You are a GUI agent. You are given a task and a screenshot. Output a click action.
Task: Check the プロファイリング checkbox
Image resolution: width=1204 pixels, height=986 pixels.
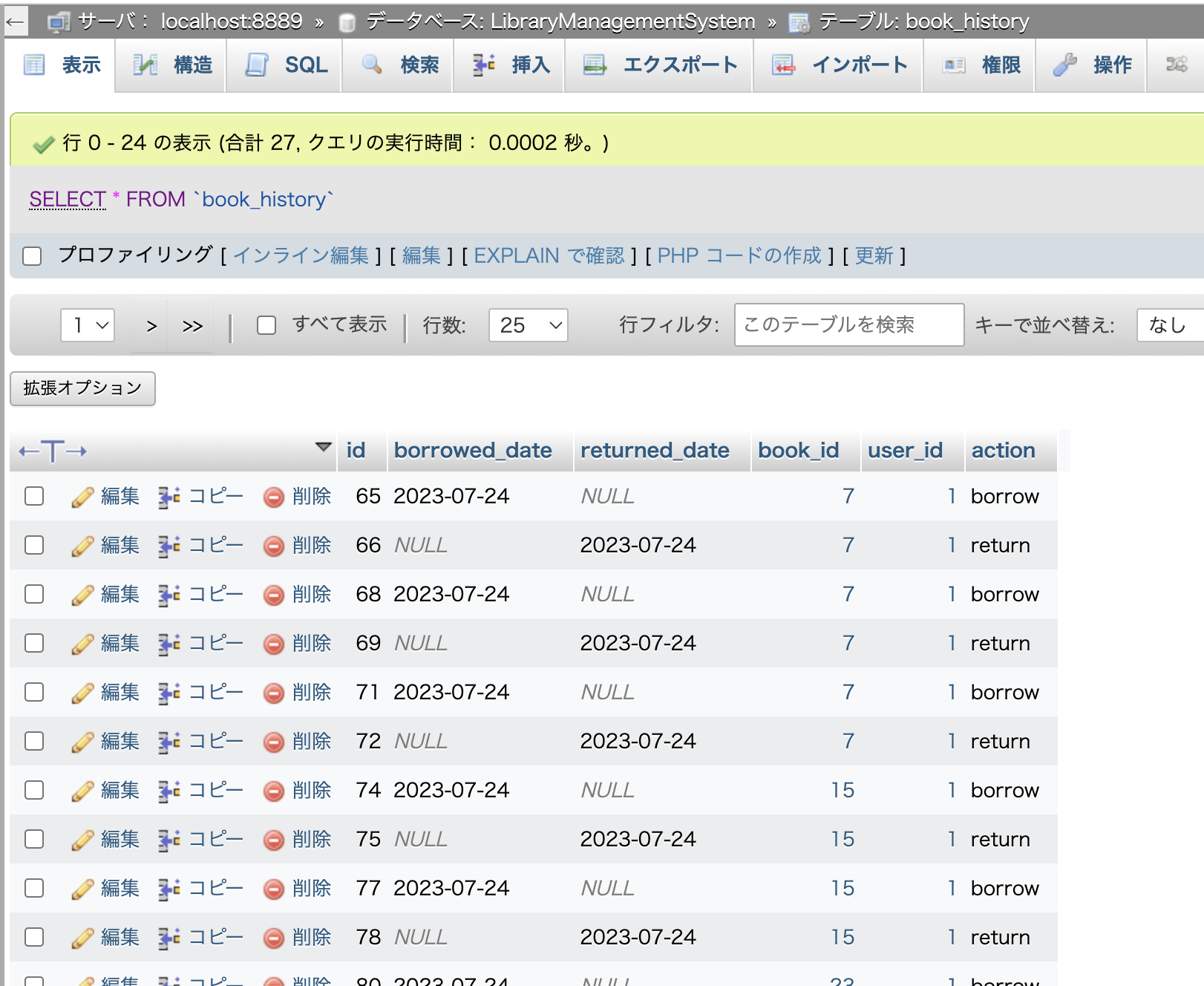(x=33, y=256)
